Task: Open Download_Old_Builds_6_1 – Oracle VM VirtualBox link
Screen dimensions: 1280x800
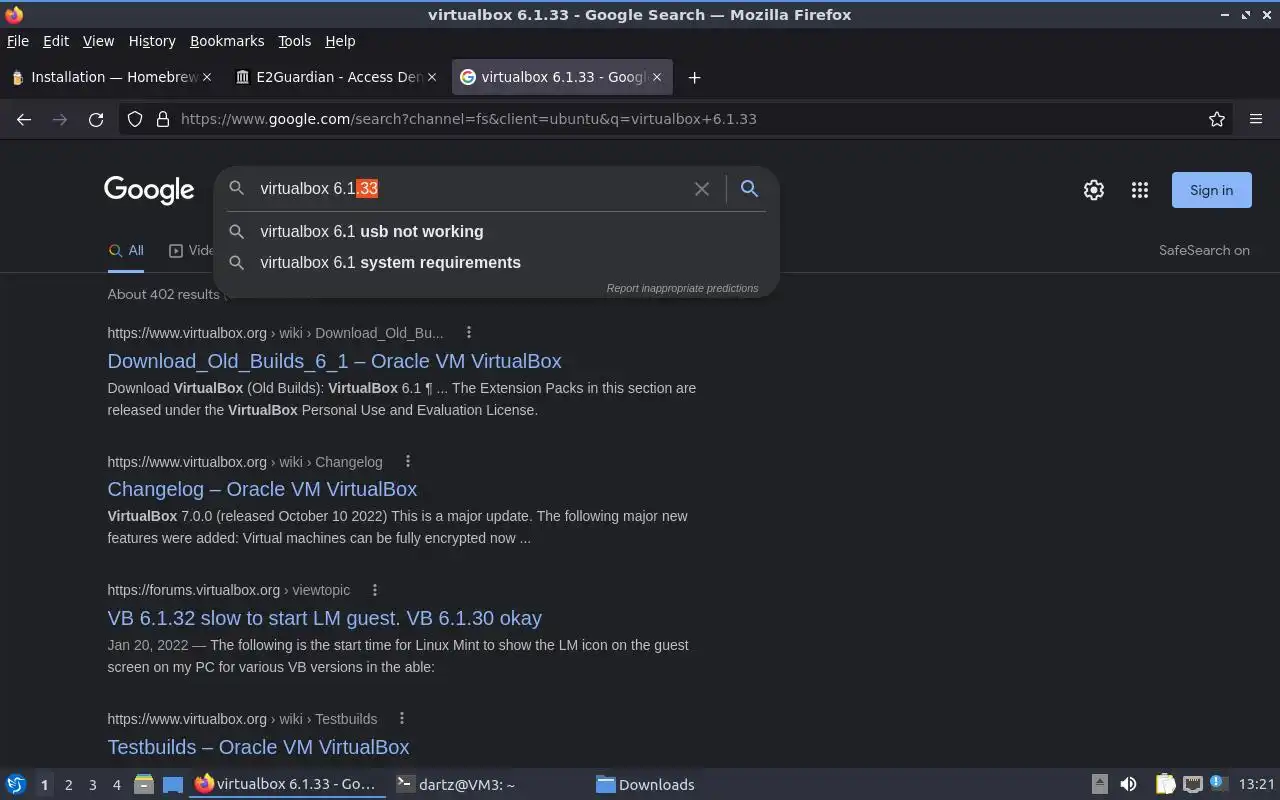Action: tap(334, 361)
